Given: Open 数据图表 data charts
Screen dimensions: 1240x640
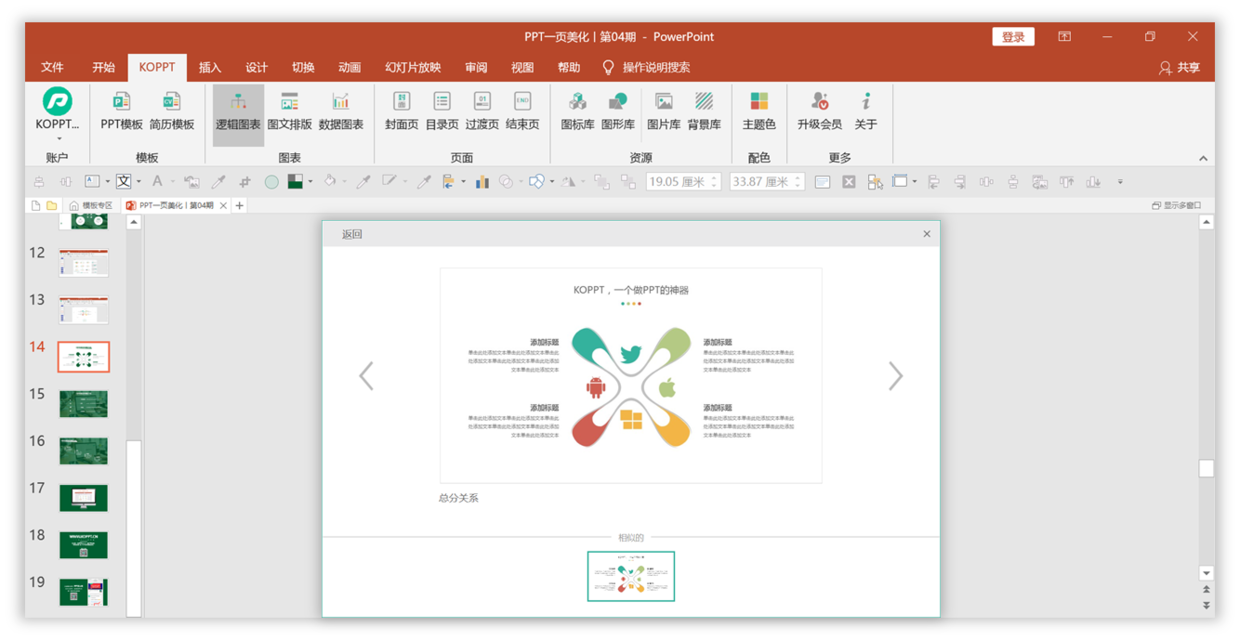Looking at the screenshot, I should pyautogui.click(x=341, y=111).
